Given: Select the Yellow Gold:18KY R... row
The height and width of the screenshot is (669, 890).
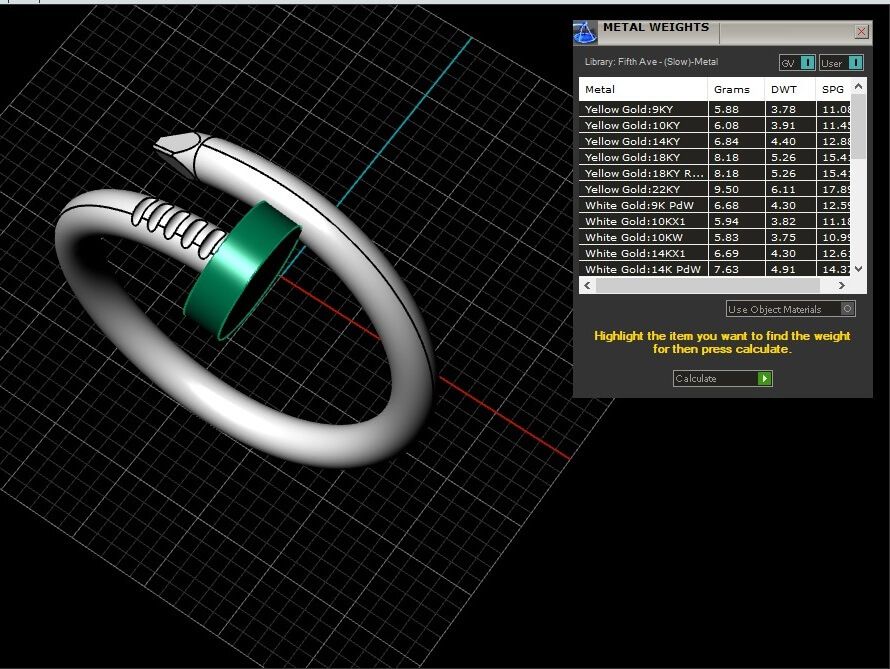Looking at the screenshot, I should point(715,173).
